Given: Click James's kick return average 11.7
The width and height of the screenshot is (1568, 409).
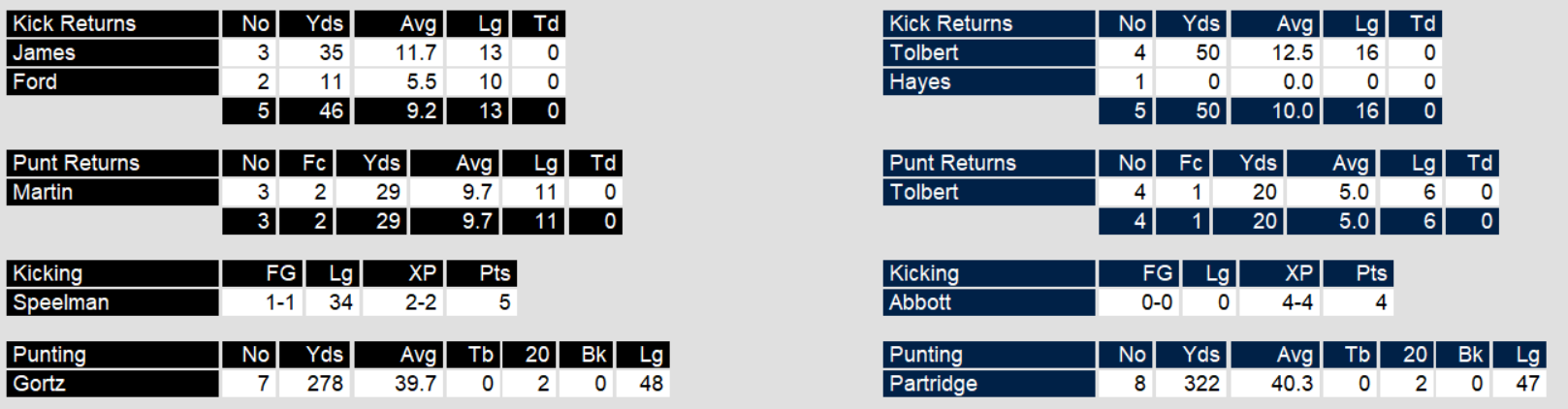Looking at the screenshot, I should click(x=416, y=52).
